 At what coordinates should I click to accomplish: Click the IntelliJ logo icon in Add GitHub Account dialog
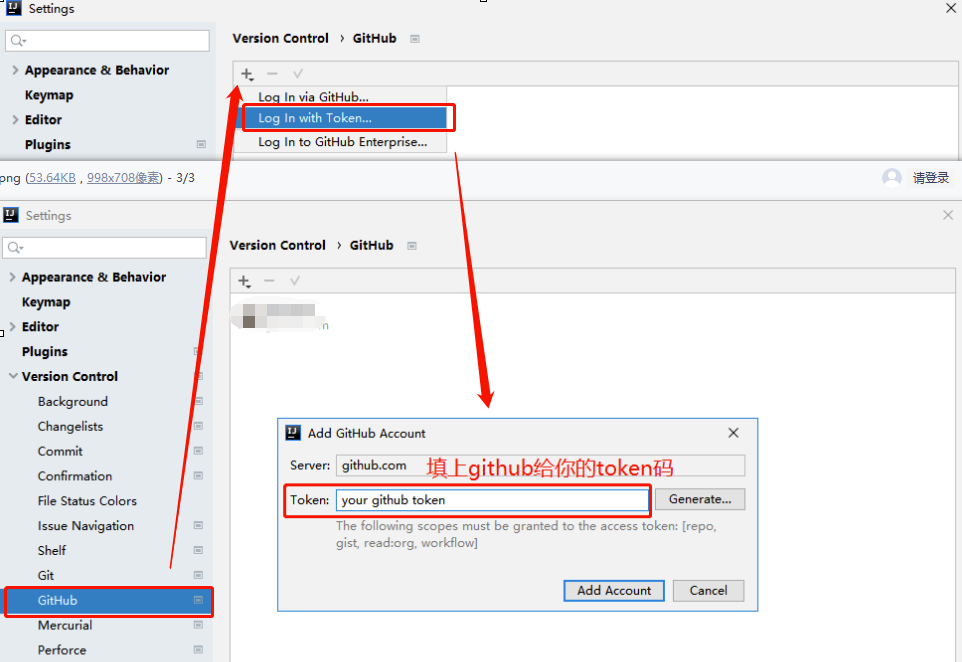pyautogui.click(x=293, y=433)
